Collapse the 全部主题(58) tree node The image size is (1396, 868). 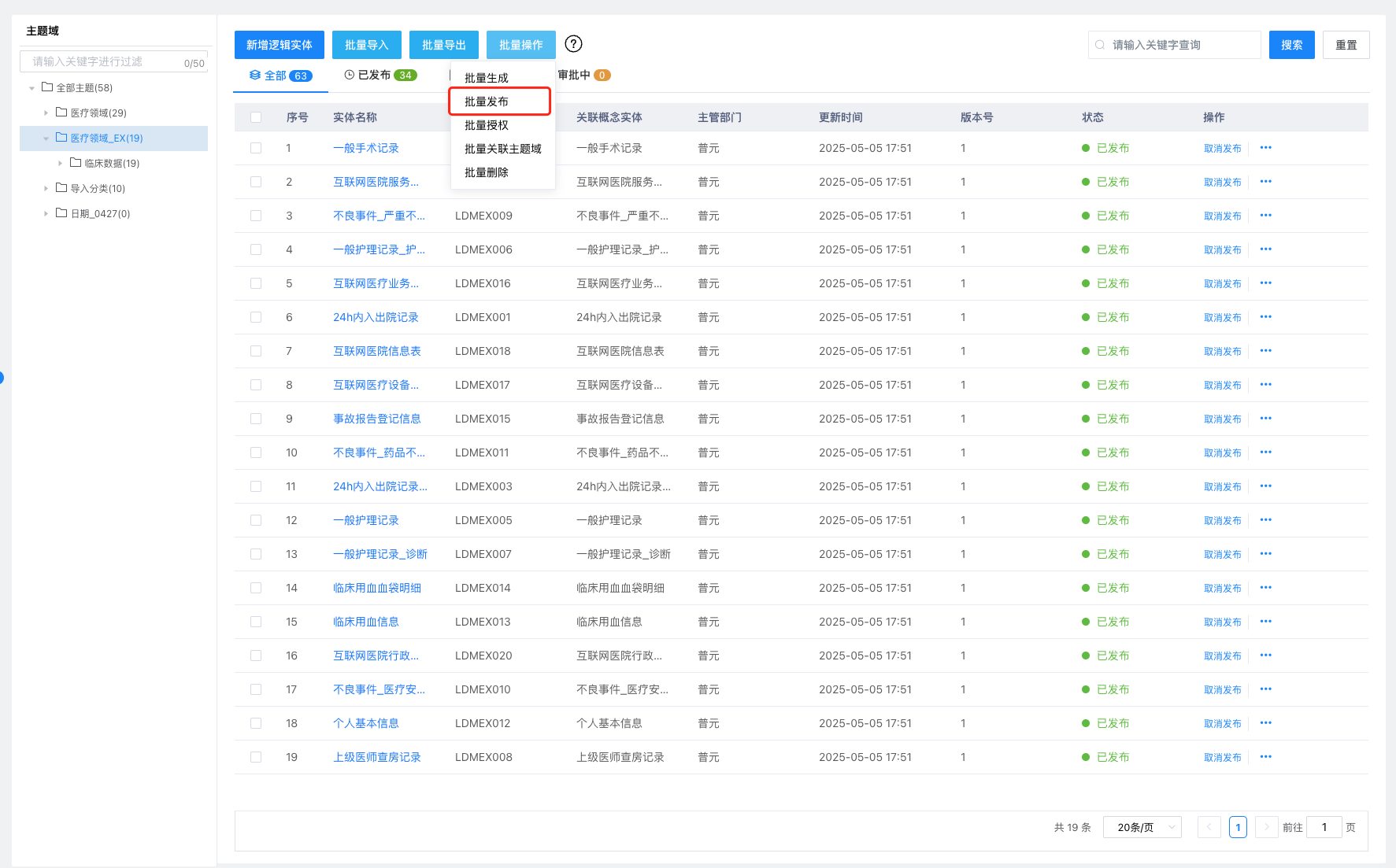[31, 87]
